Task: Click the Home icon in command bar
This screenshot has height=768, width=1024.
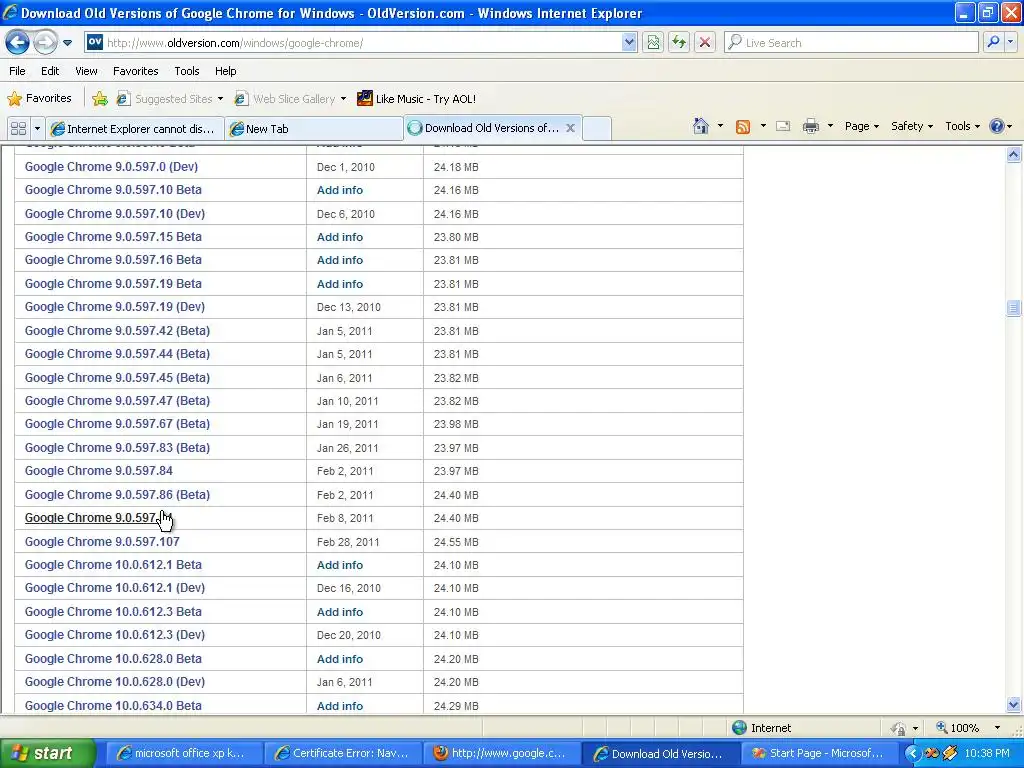Action: click(701, 126)
